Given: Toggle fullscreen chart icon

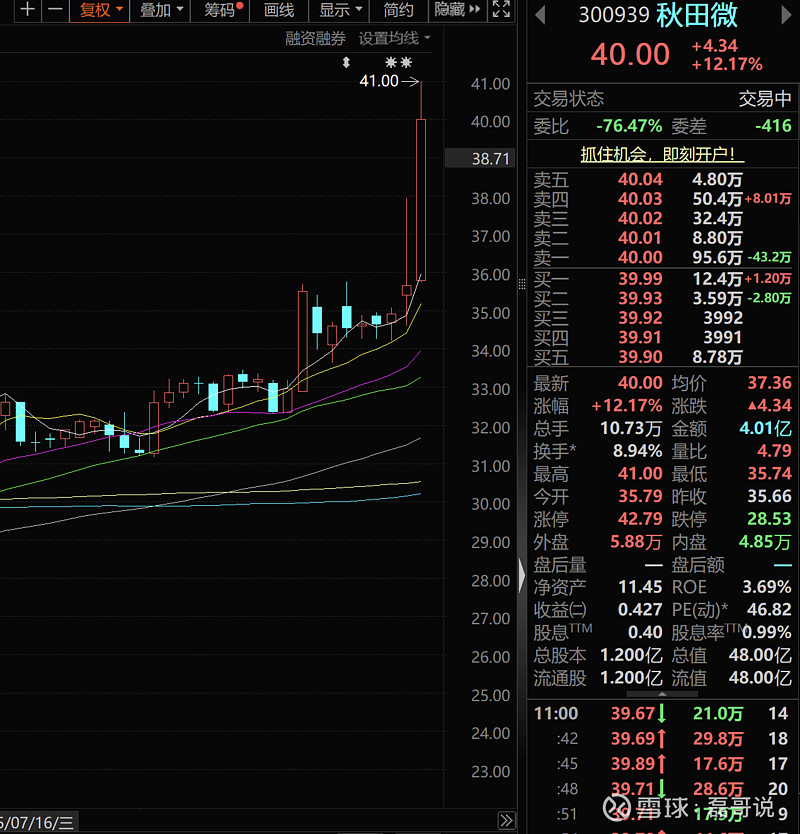Looking at the screenshot, I should coord(501,10).
